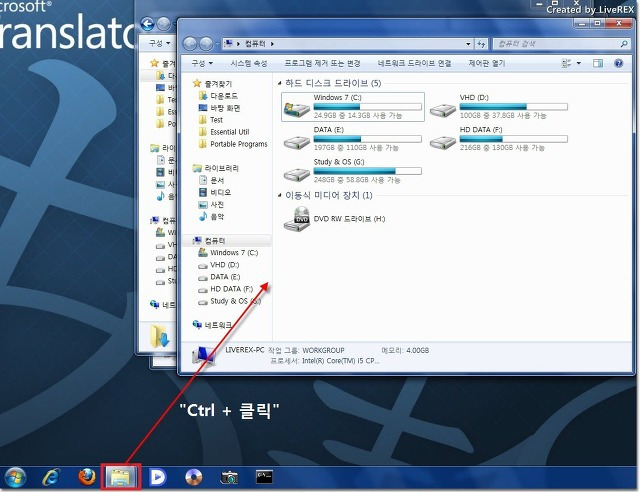The width and height of the screenshot is (640, 492).
Task: Select VHD (D:) in navigation tree
Action: point(224,265)
